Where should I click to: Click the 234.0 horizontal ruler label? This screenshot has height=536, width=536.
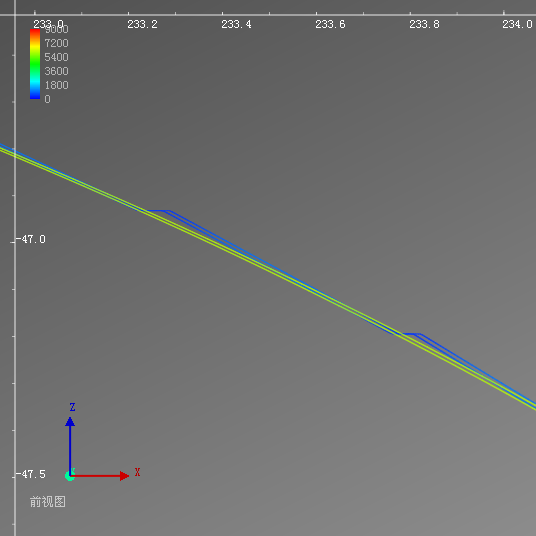coord(517,25)
